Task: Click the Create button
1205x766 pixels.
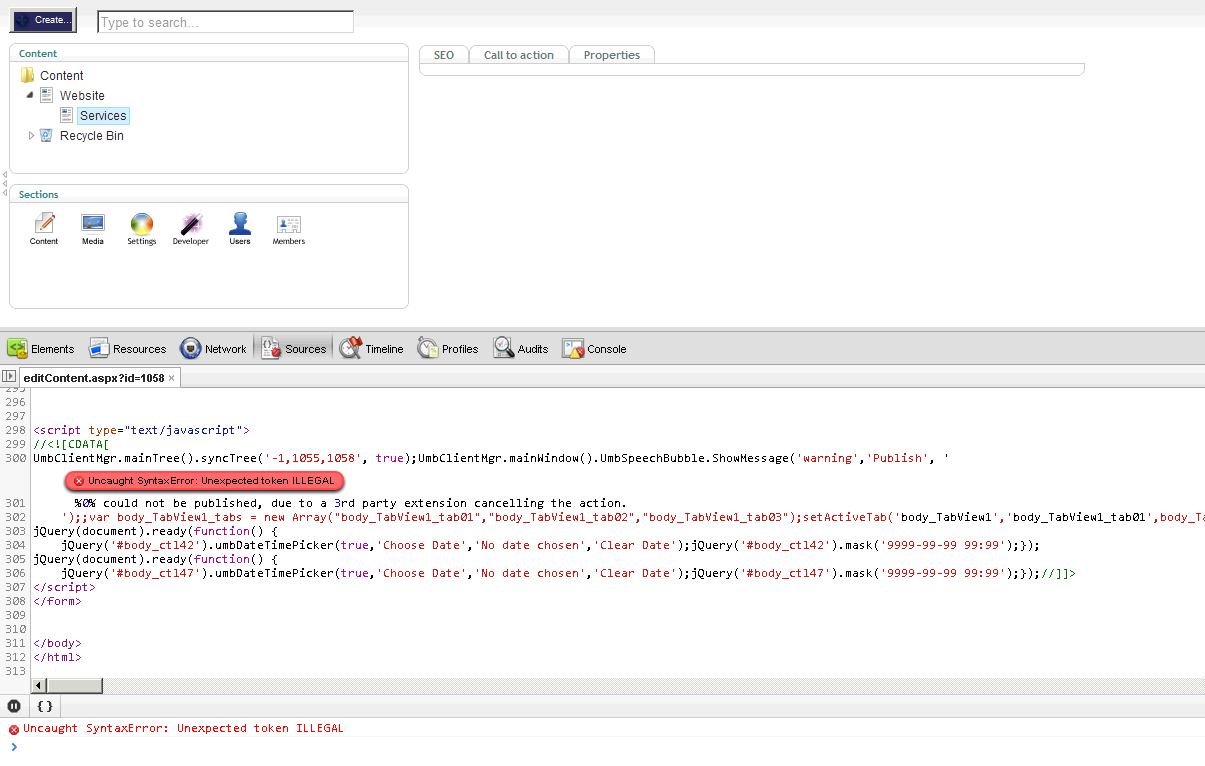Action: point(43,20)
